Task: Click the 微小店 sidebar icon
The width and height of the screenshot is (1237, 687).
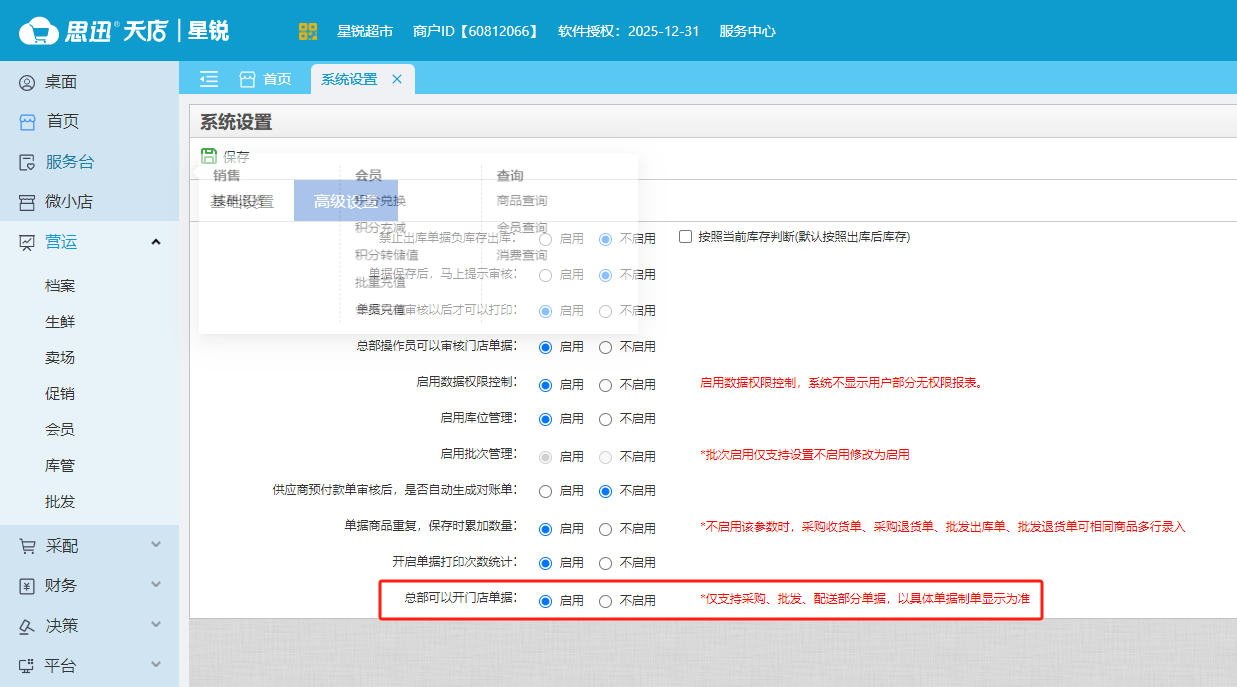Action: click(x=27, y=202)
